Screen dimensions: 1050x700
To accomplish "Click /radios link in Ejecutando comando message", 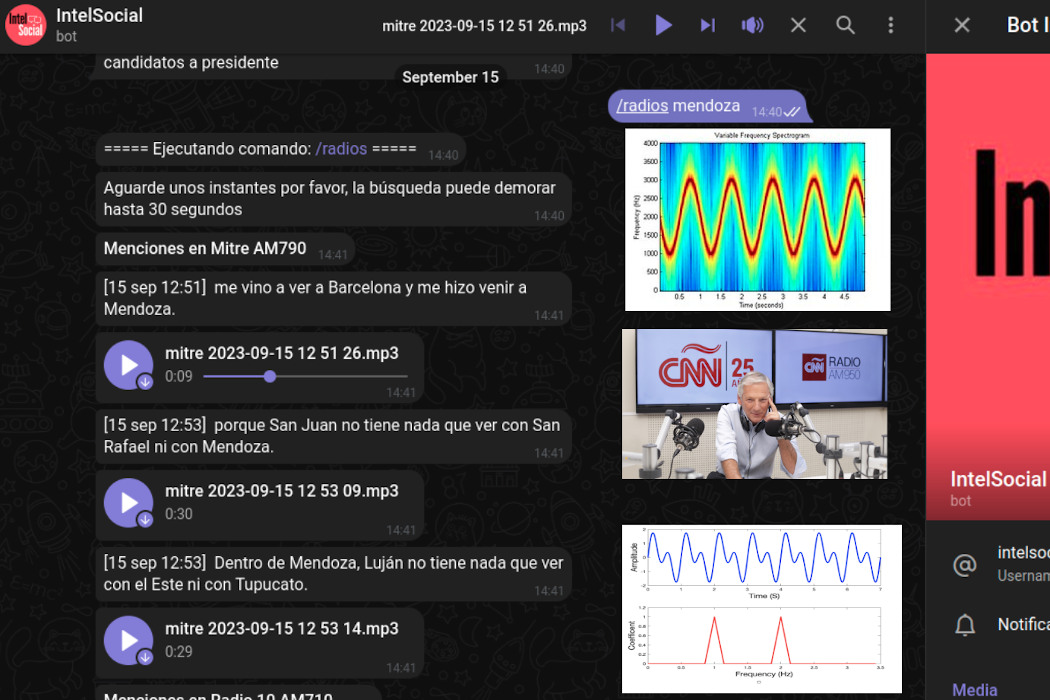I will click(341, 149).
